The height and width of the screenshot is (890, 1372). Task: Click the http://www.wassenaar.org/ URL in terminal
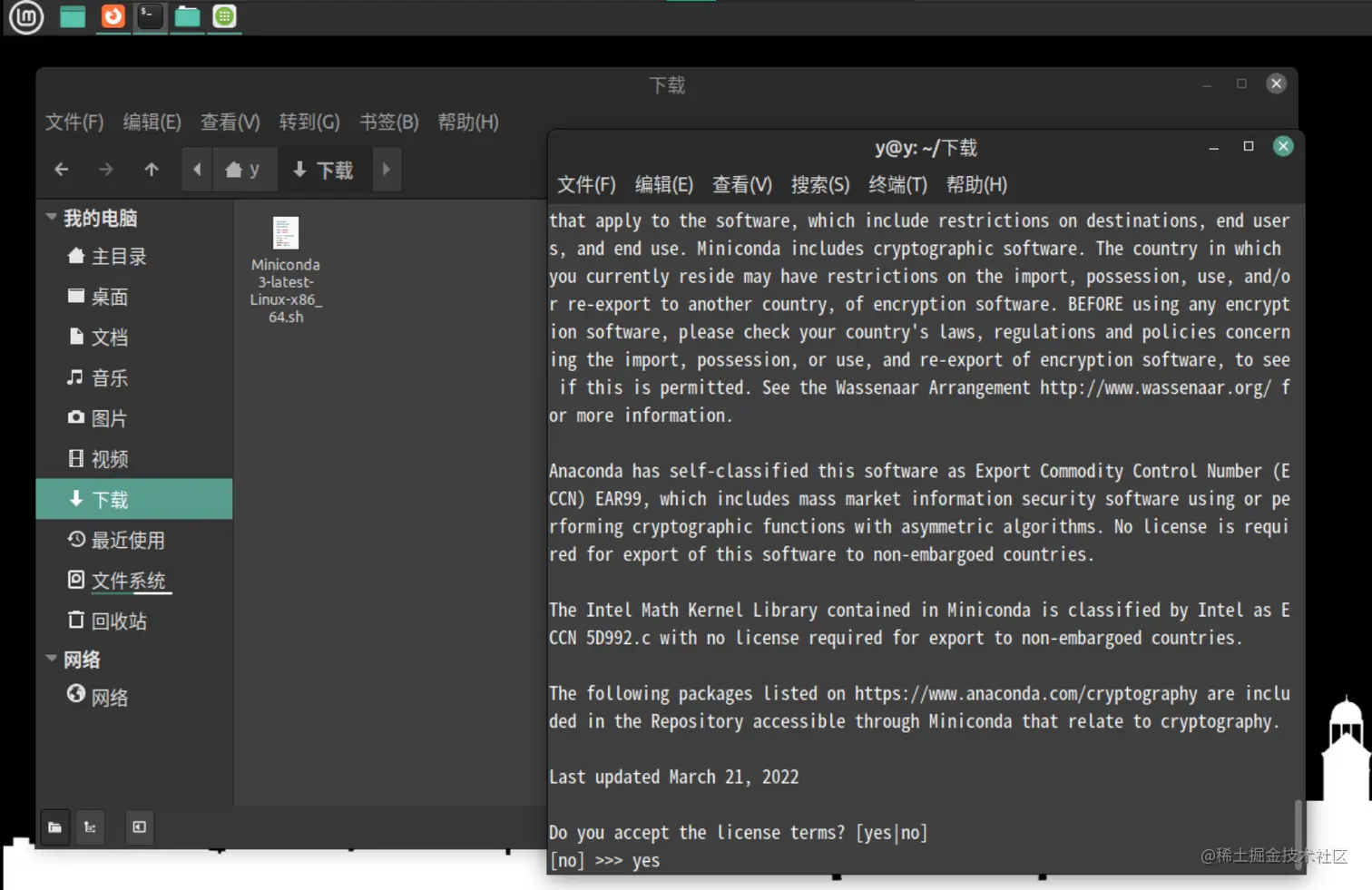point(1155,387)
